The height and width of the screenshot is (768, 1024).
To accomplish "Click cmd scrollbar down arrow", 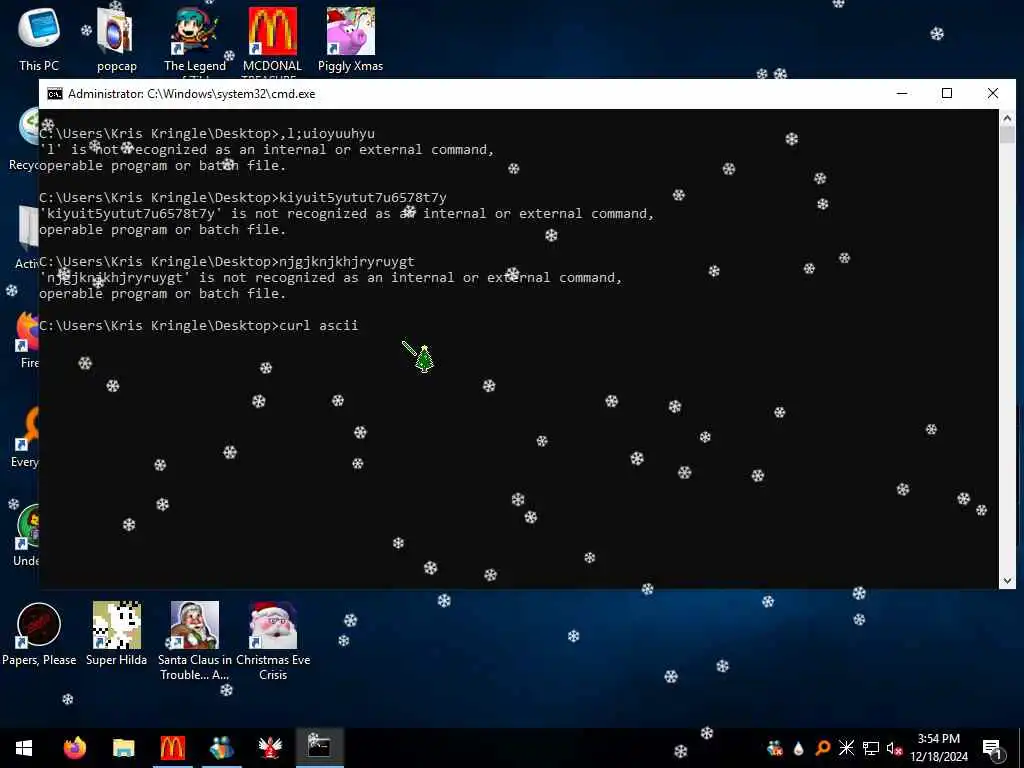I will (x=1006, y=580).
